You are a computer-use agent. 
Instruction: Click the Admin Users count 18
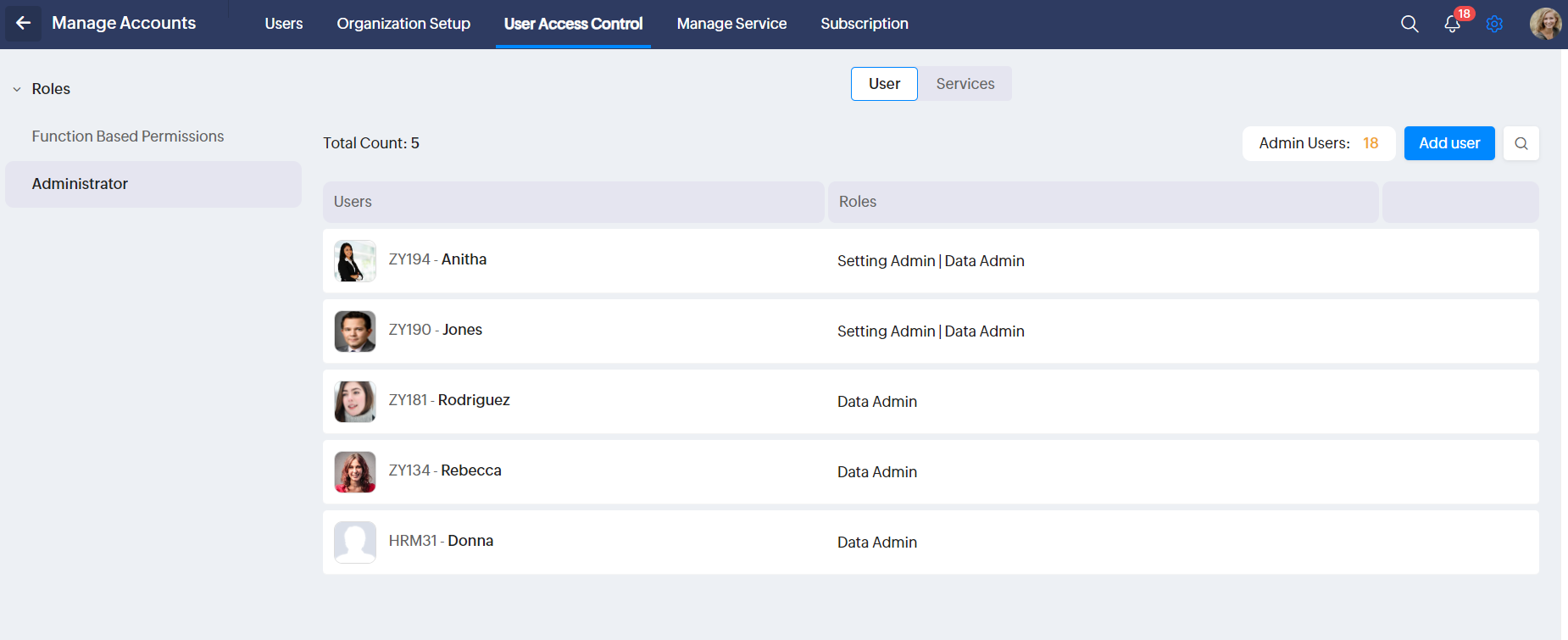click(x=1370, y=143)
